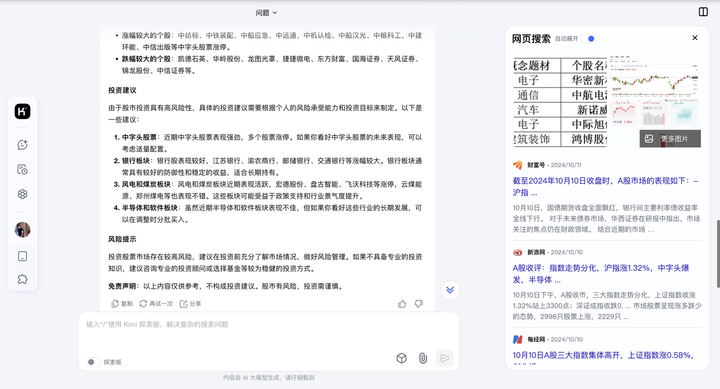720x389 pixels.
Task: Click the 银行板块 list item title
Action: point(136,161)
